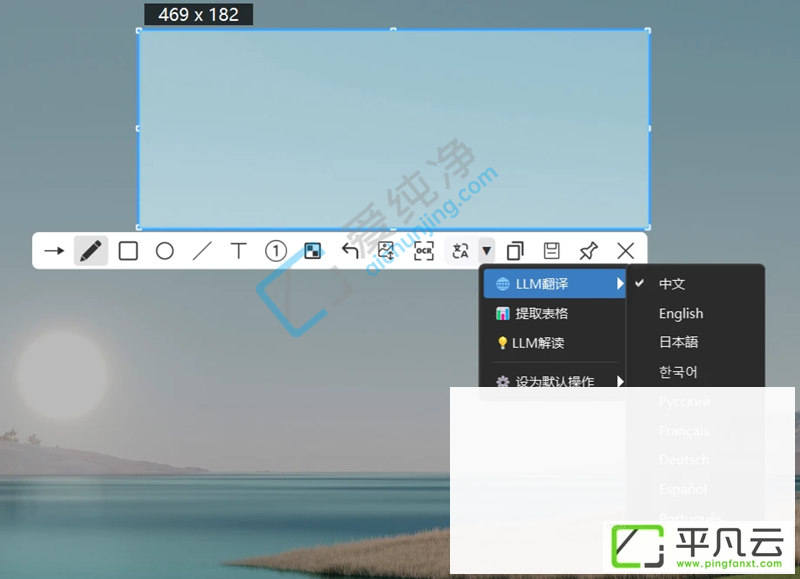This screenshot has width=800, height=579.
Task: Click the top-center selection resize handle
Action: point(393,30)
